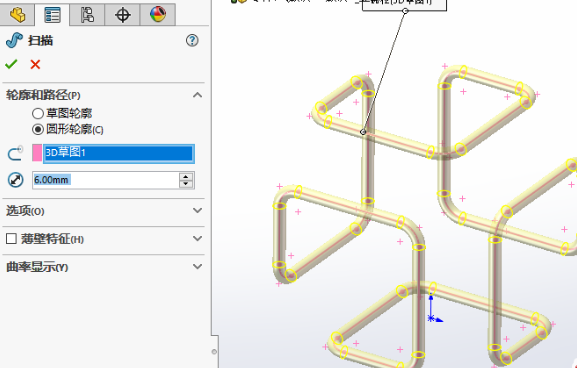Click the panel splitter handle at bottom
Screen dimensions: 577x368
(214, 352)
